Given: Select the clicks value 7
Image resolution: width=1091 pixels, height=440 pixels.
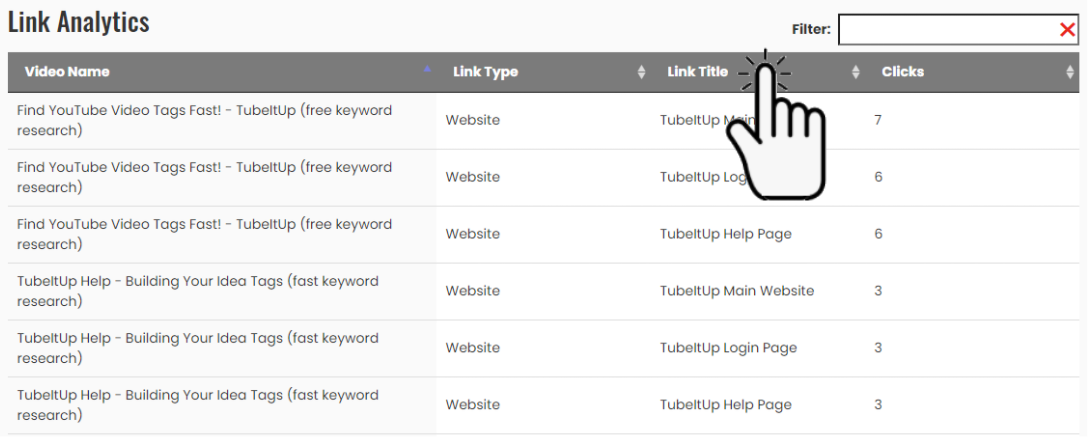Looking at the screenshot, I should pyautogui.click(x=878, y=120).
